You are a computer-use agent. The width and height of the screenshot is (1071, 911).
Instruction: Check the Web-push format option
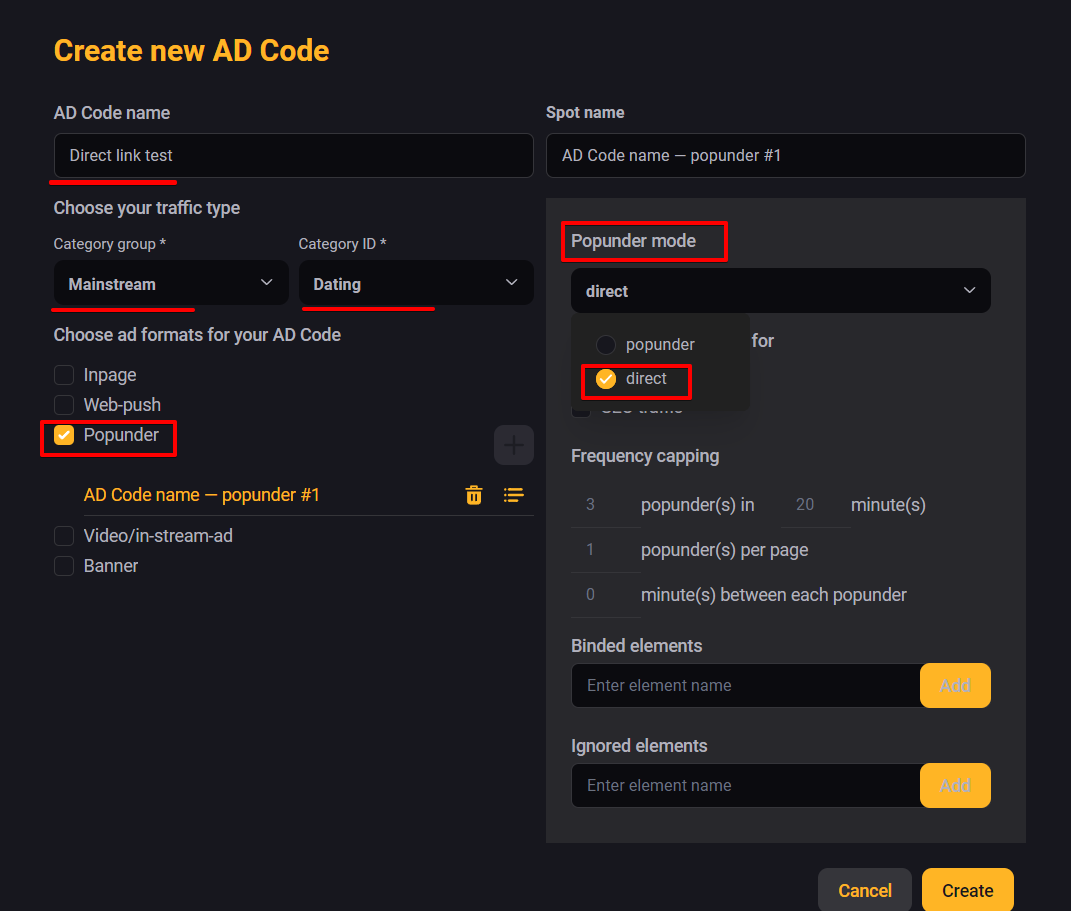coord(64,405)
